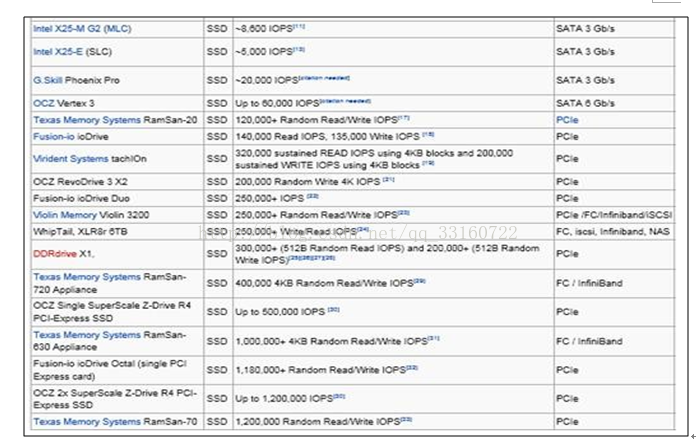This screenshot has height=444, width=696.
Task: Open the G.Skill link
Action: [47, 80]
